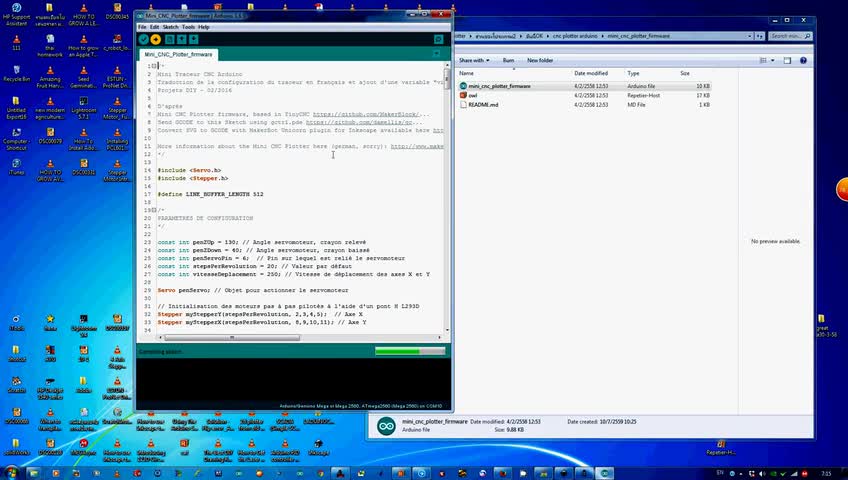
Task: Open the Serial Monitor icon
Action: [439, 39]
